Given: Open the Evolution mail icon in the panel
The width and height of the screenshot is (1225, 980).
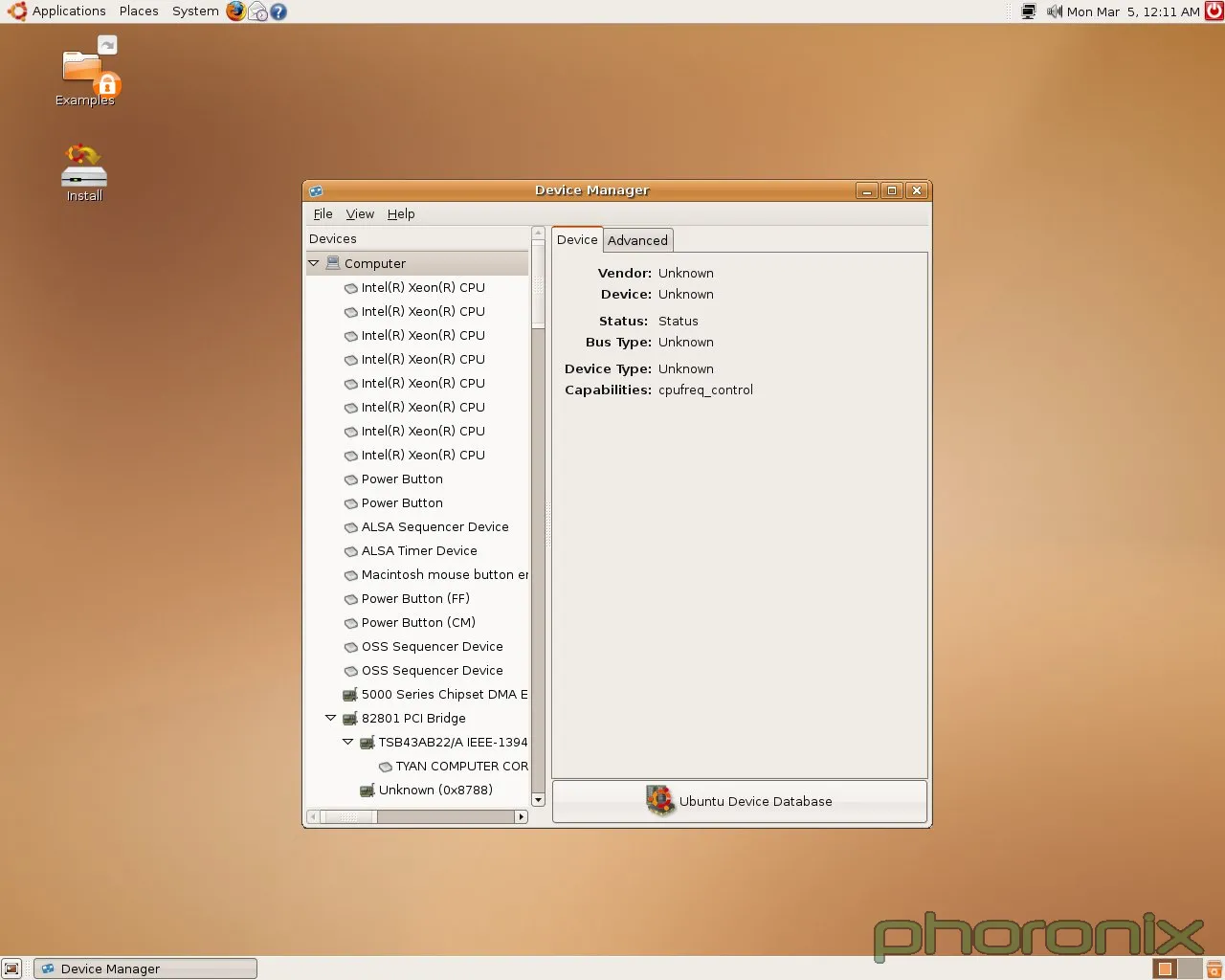Looking at the screenshot, I should click(x=257, y=11).
